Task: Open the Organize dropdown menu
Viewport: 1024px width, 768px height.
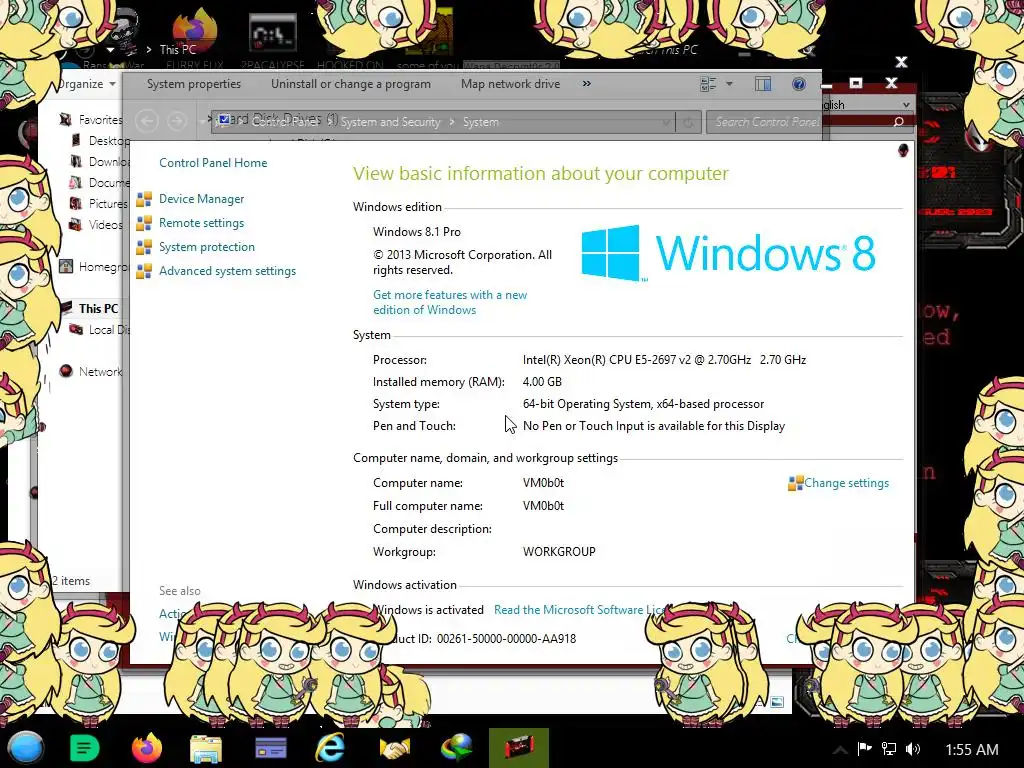Action: pyautogui.click(x=88, y=84)
